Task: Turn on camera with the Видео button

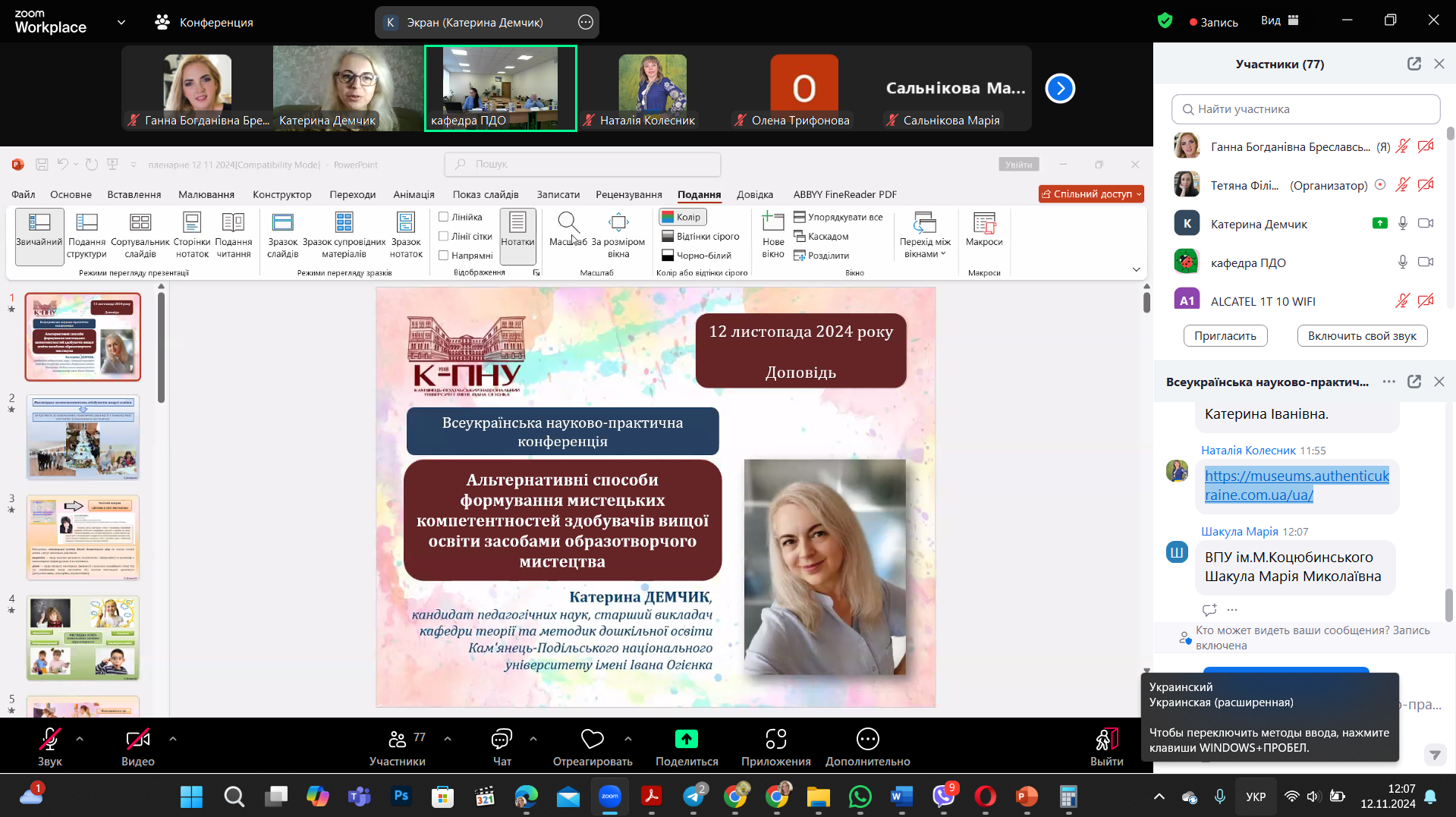Action: pyautogui.click(x=137, y=739)
